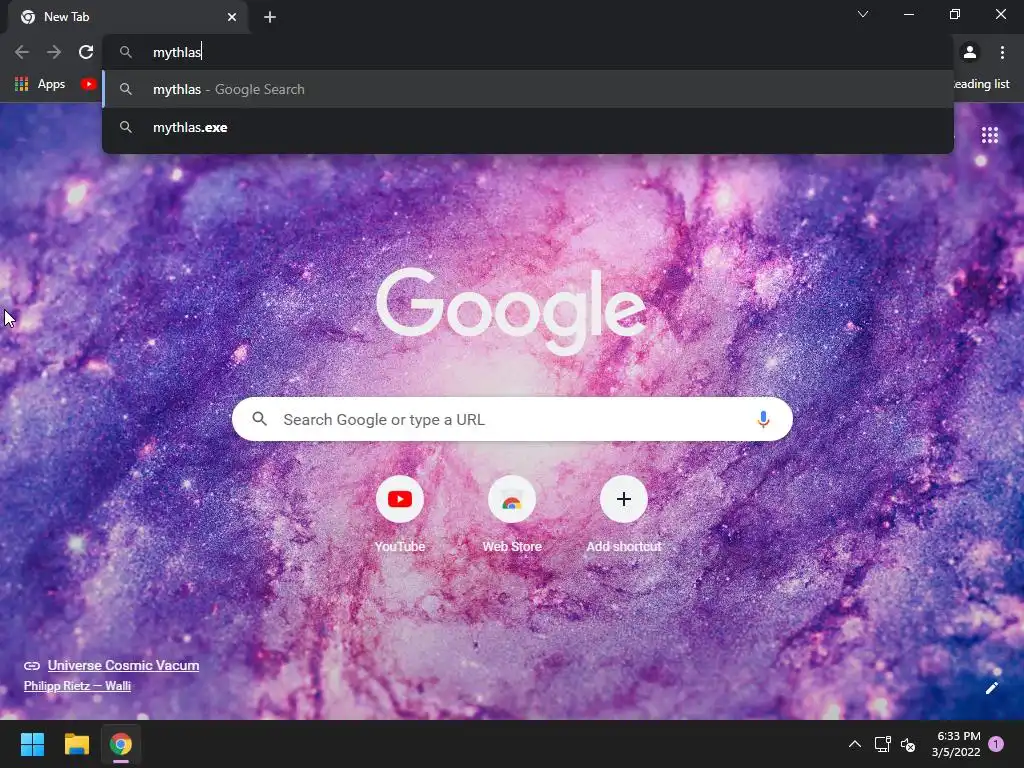Open the muted volume tray icon
Screen dimensions: 1024x768
point(908,744)
